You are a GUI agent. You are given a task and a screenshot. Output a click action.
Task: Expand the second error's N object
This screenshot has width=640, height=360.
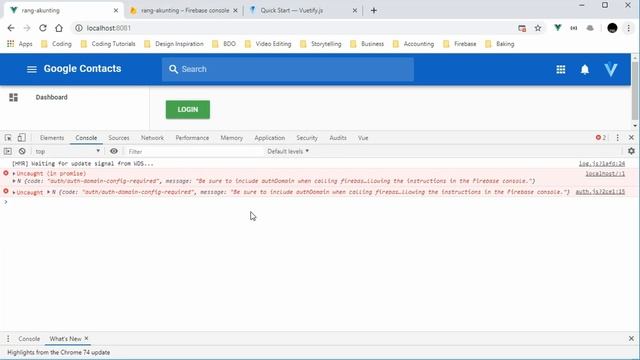(49, 192)
